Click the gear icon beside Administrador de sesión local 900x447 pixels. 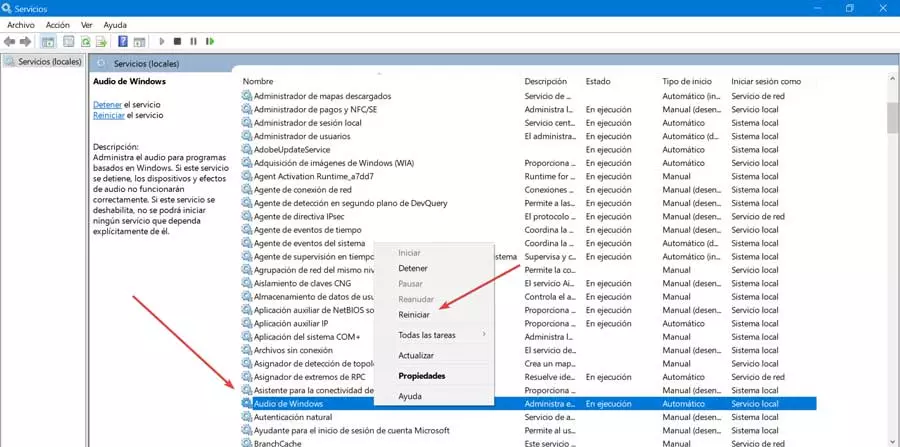[247, 123]
